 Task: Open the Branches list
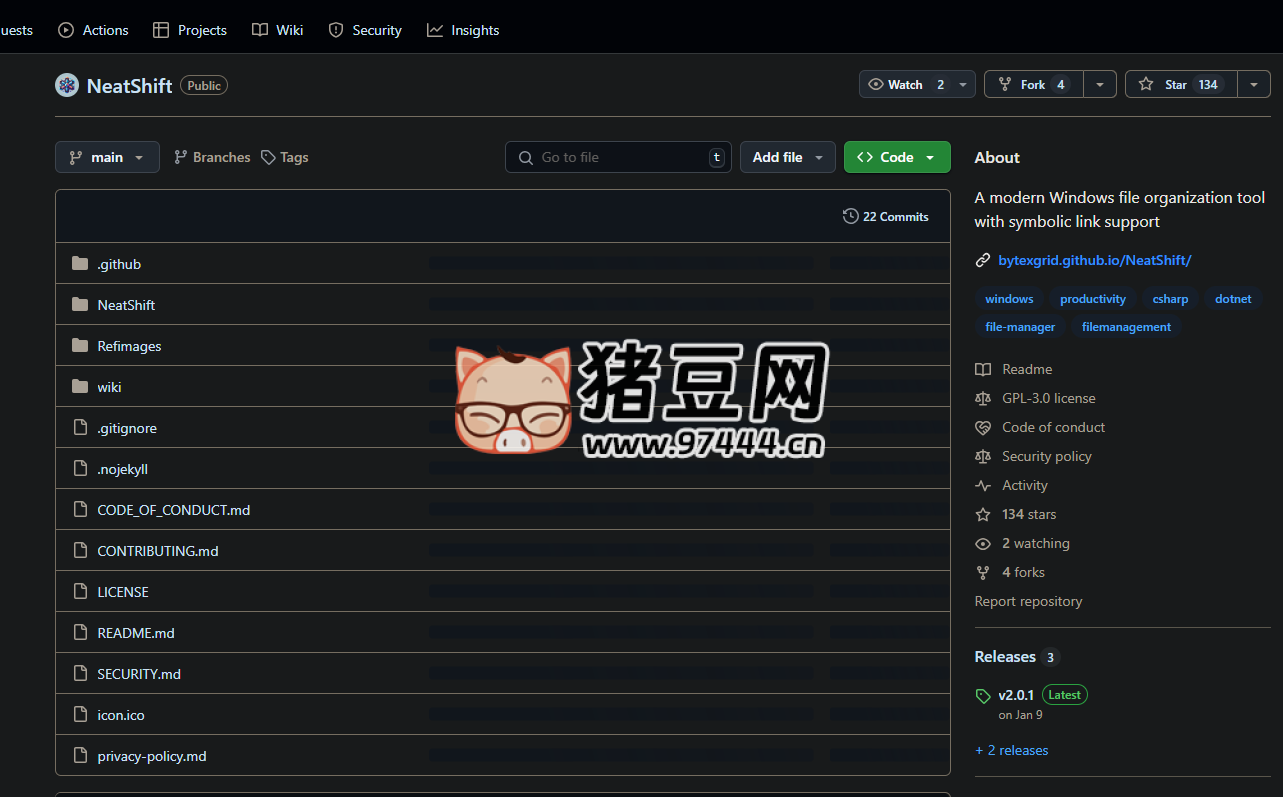(x=212, y=157)
